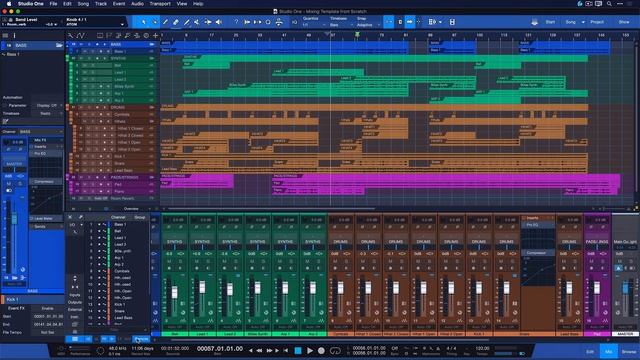Screen dimensions: 640x360
Task: Open the Track menu
Action: pyautogui.click(x=101, y=4)
